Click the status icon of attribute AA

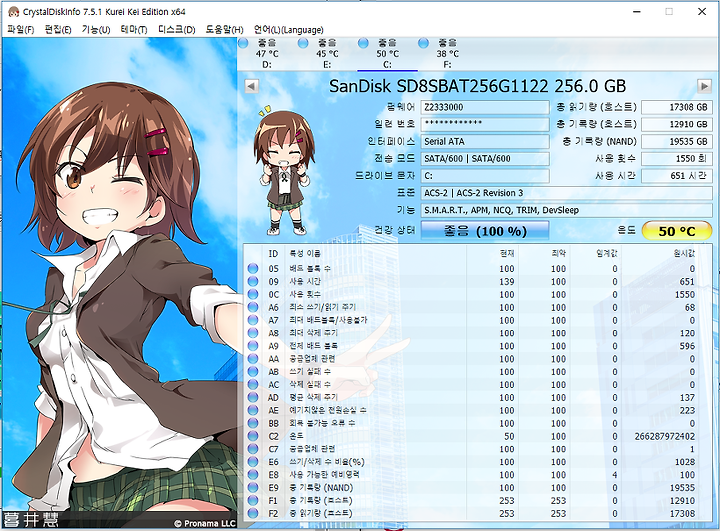point(253,358)
